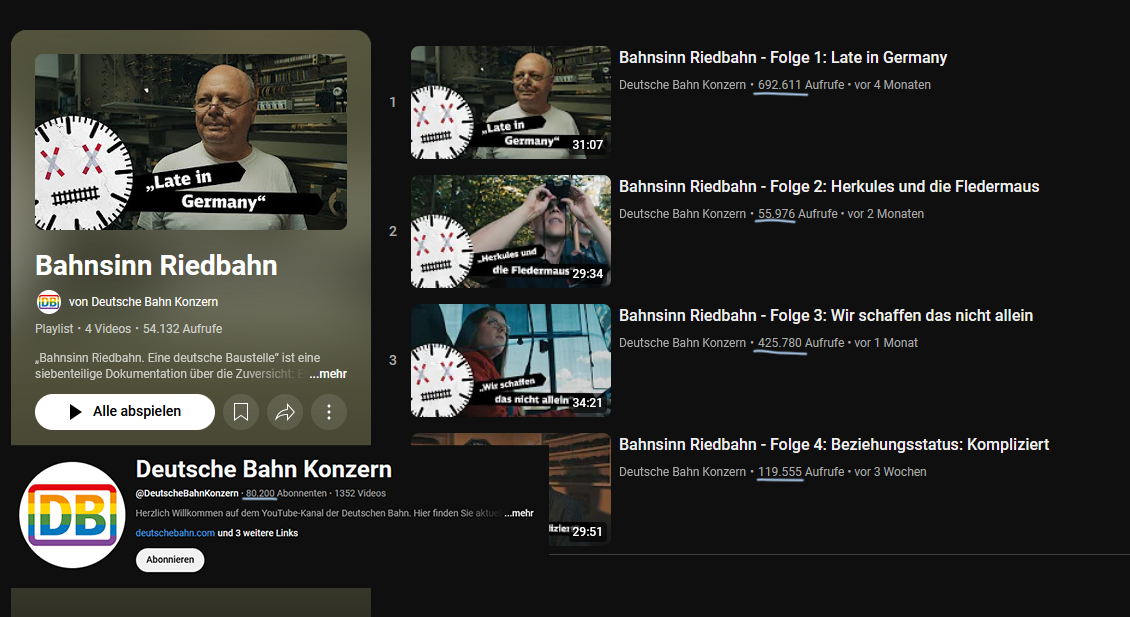Expand playlist description with '...mehr'
This screenshot has height=617, width=1130.
click(x=328, y=374)
